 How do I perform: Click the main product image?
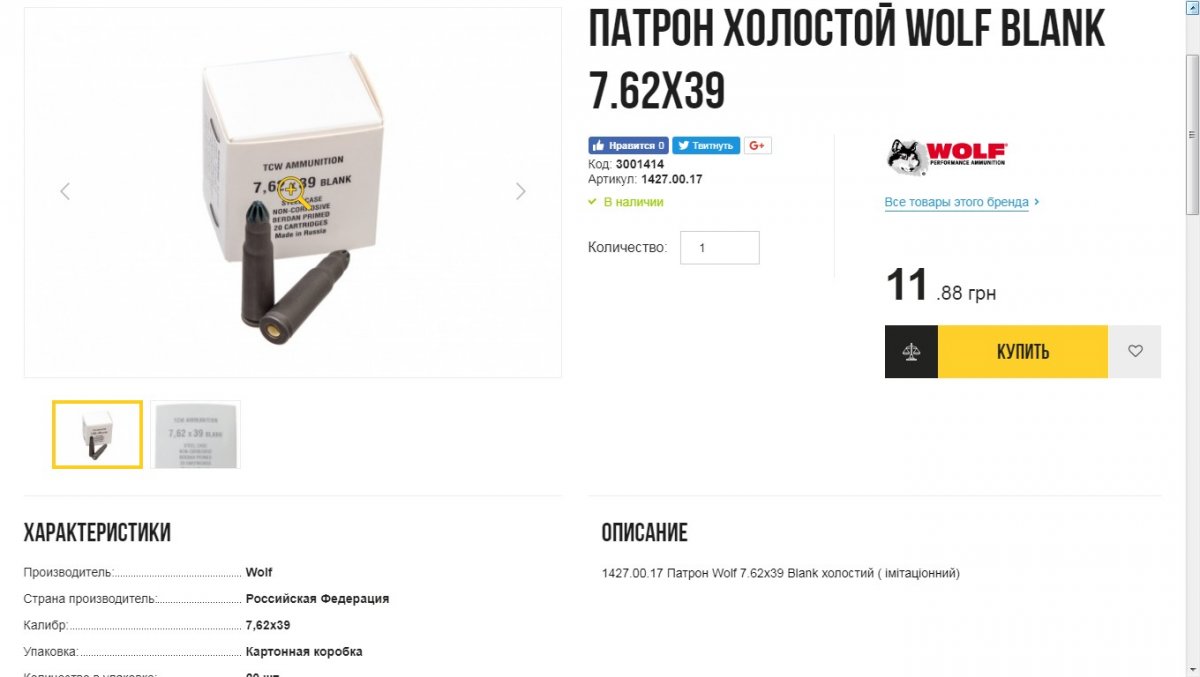click(x=292, y=192)
